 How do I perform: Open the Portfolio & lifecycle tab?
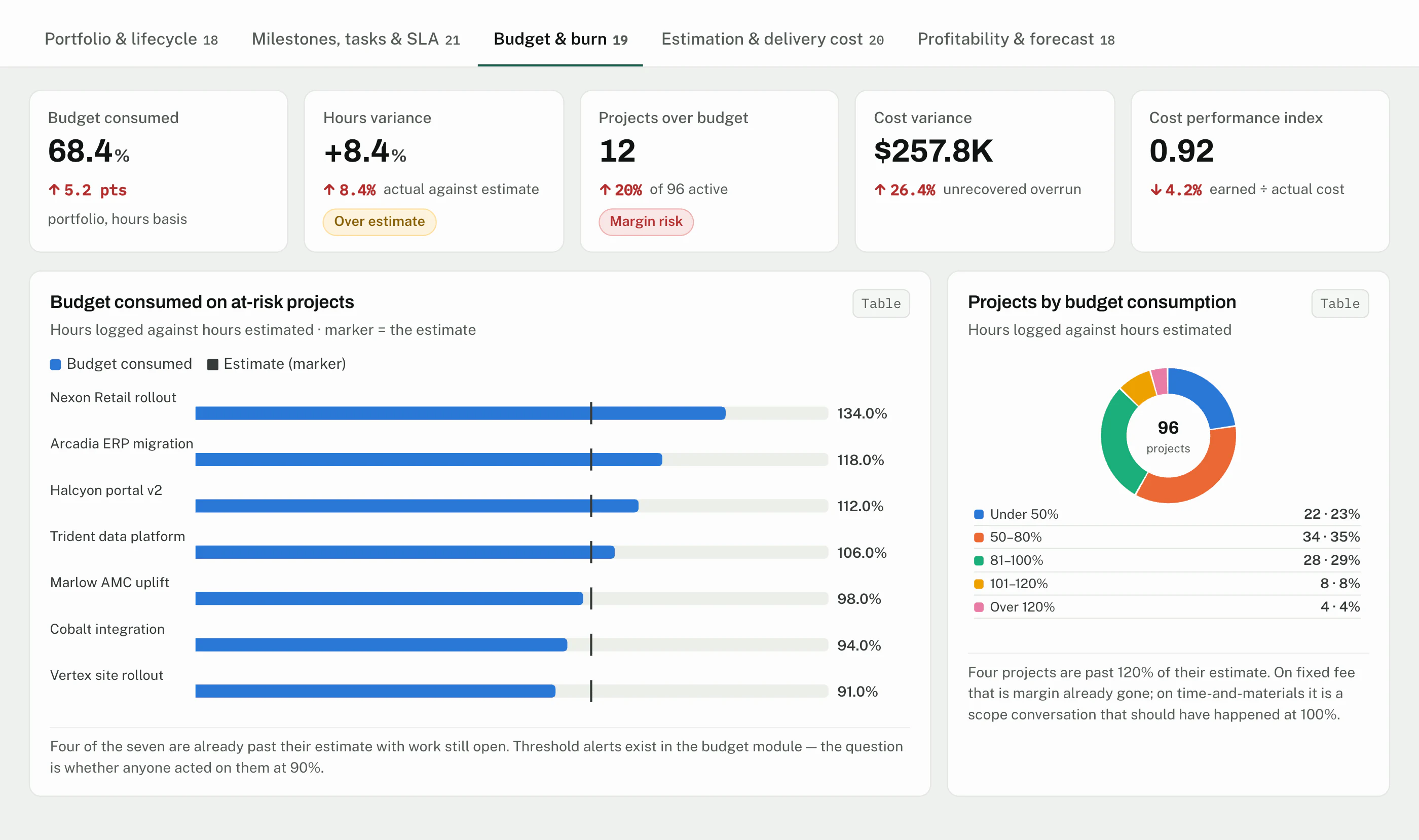pos(131,39)
